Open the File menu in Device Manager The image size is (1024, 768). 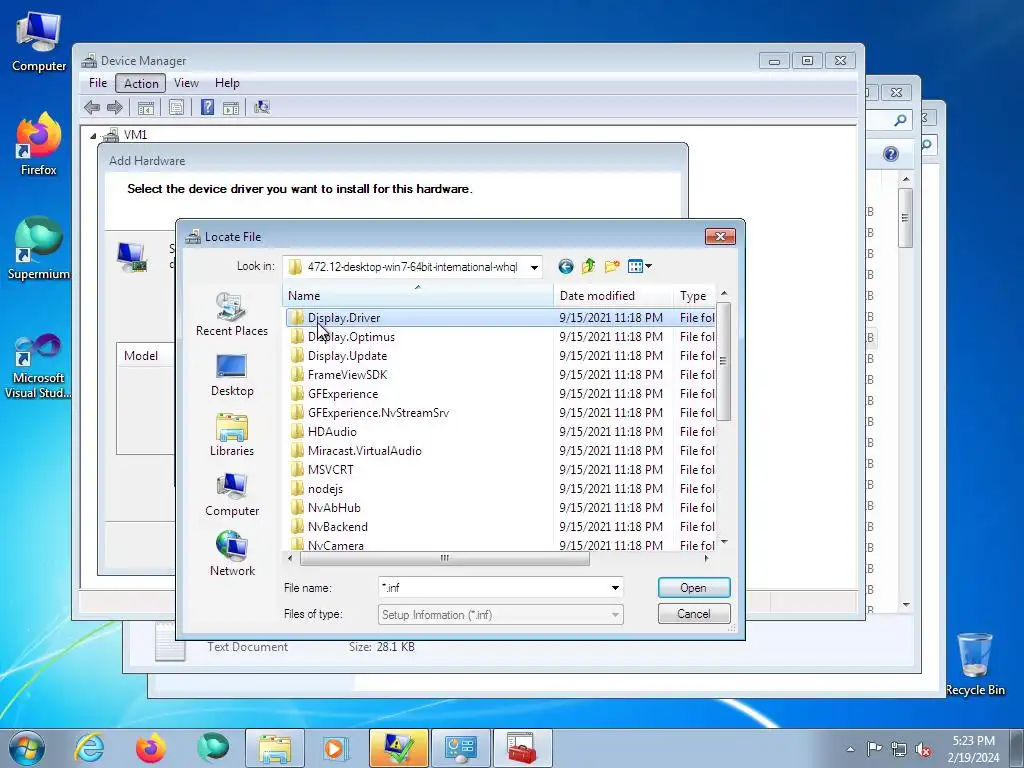coord(98,83)
